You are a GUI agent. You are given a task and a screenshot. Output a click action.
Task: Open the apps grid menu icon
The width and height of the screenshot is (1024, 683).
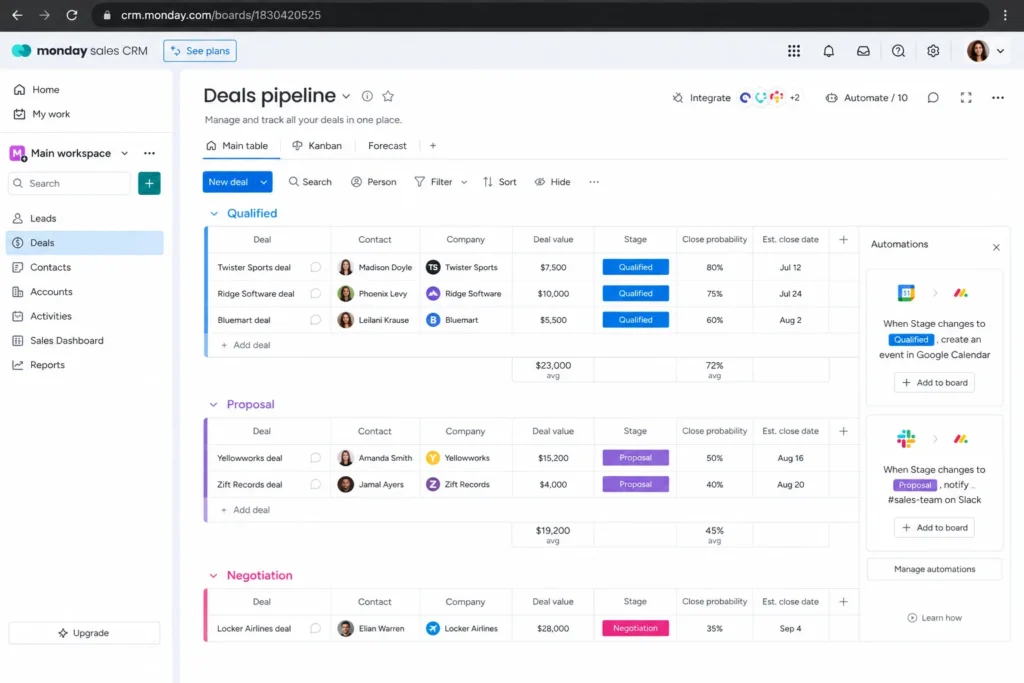click(793, 51)
